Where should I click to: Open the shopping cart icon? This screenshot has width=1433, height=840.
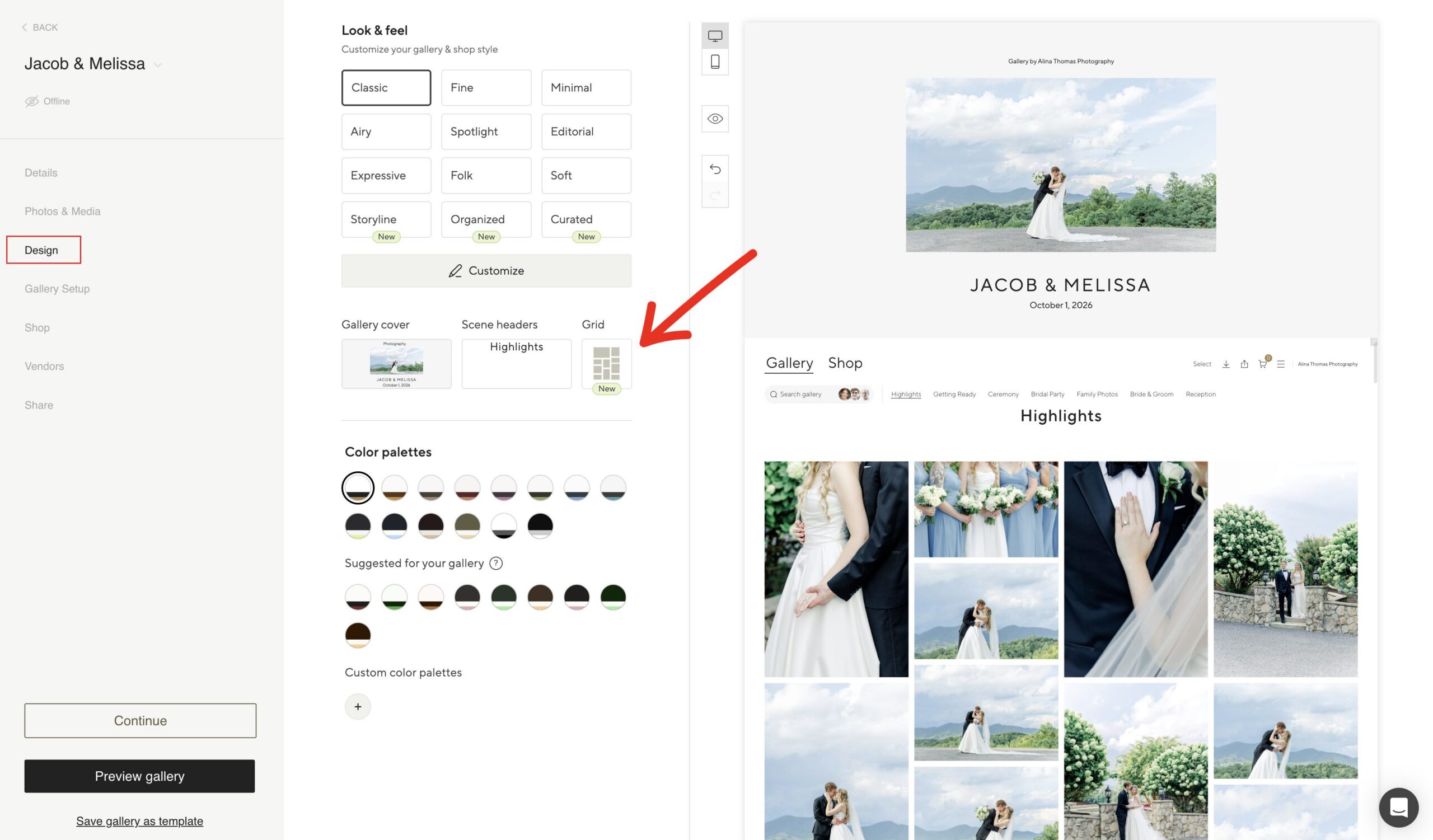tap(1262, 364)
